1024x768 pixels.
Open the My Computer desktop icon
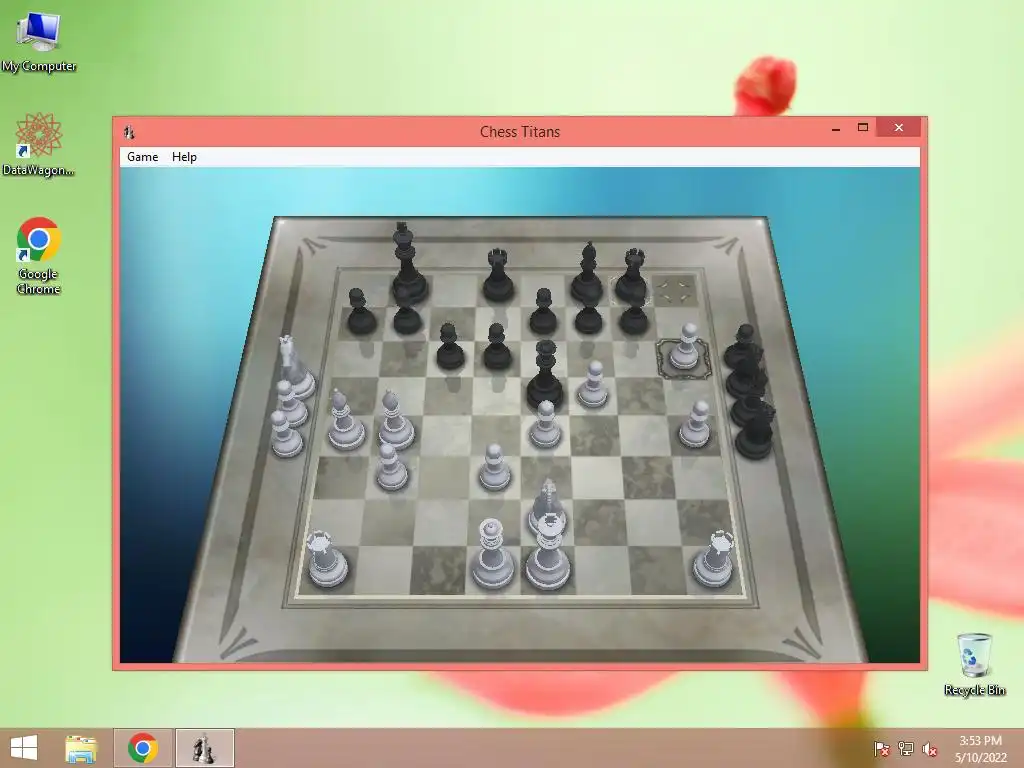pos(39,42)
